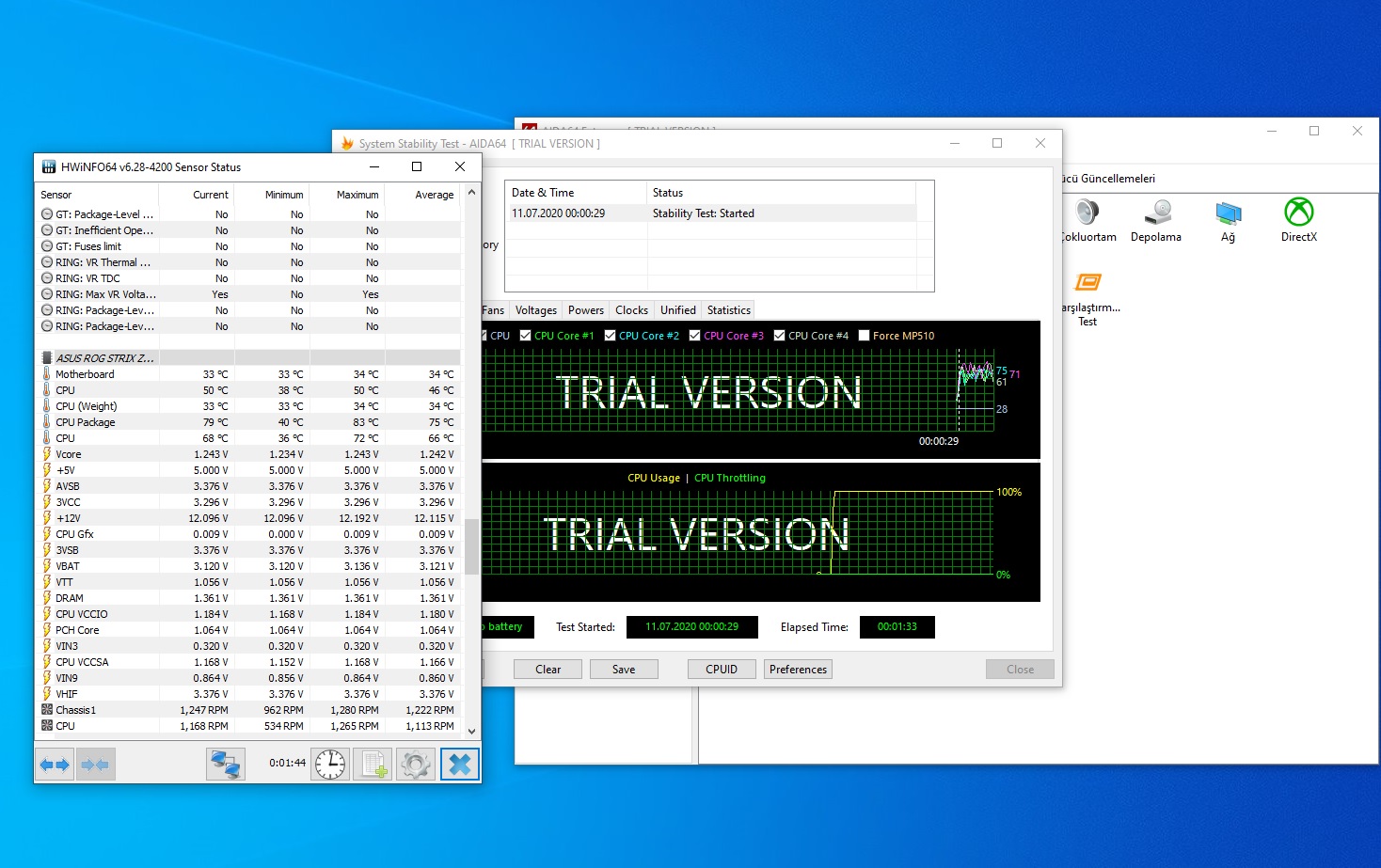This screenshot has width=1381, height=868.
Task: Click the Save button in stability test
Action: 624,669
